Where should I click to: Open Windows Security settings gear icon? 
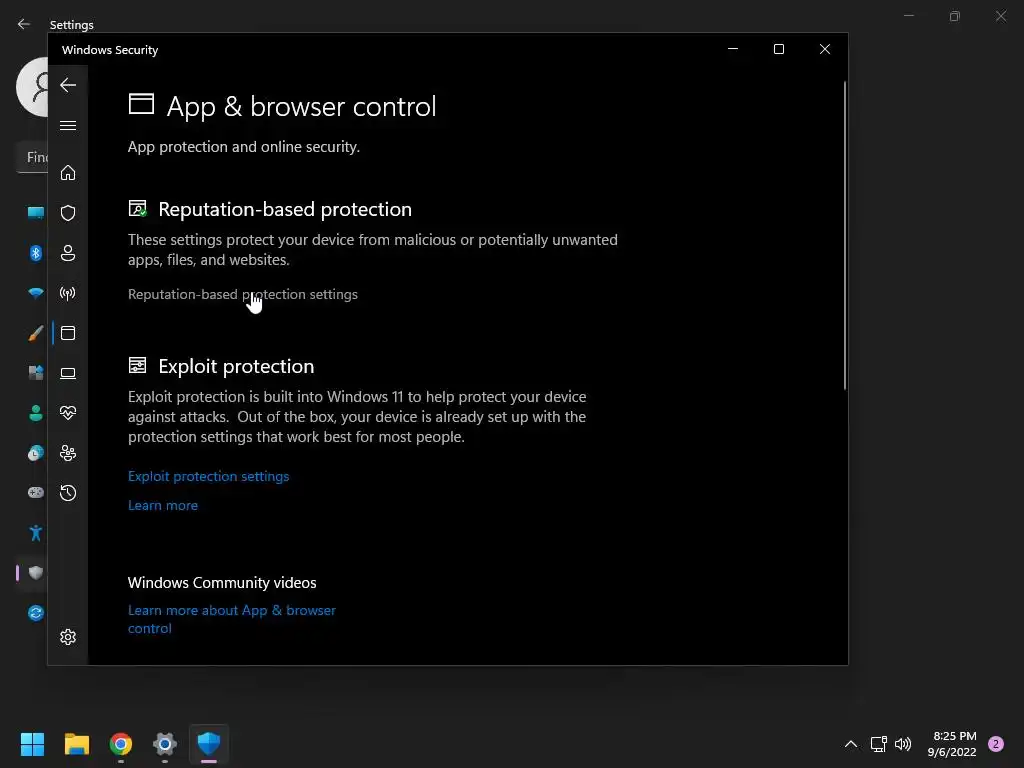coord(68,637)
